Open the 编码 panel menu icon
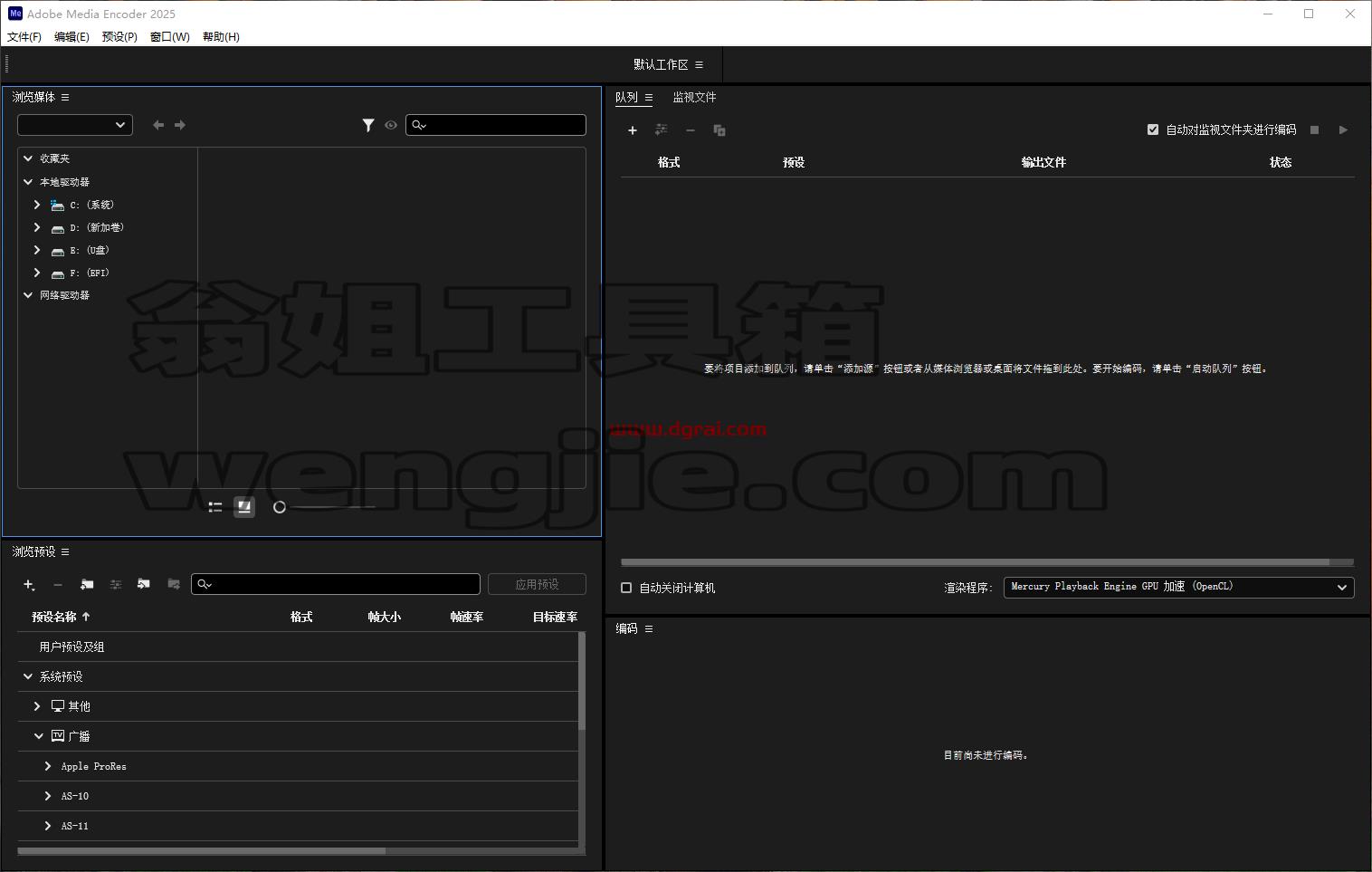 649,628
